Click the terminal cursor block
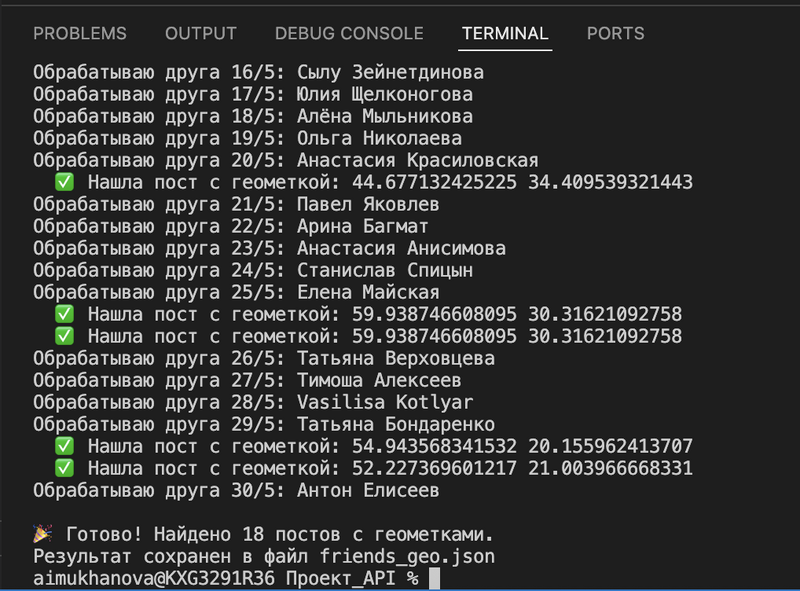800x591 pixels. point(437,578)
